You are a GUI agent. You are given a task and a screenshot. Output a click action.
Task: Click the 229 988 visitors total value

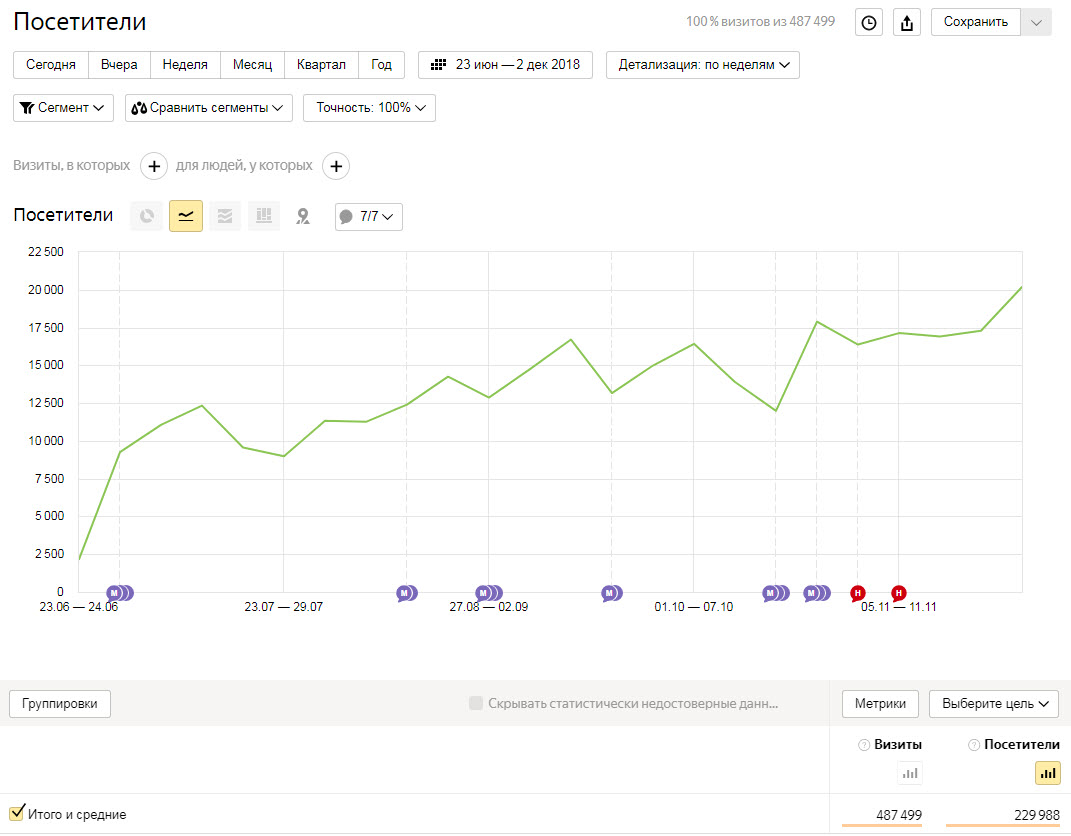pos(1037,816)
